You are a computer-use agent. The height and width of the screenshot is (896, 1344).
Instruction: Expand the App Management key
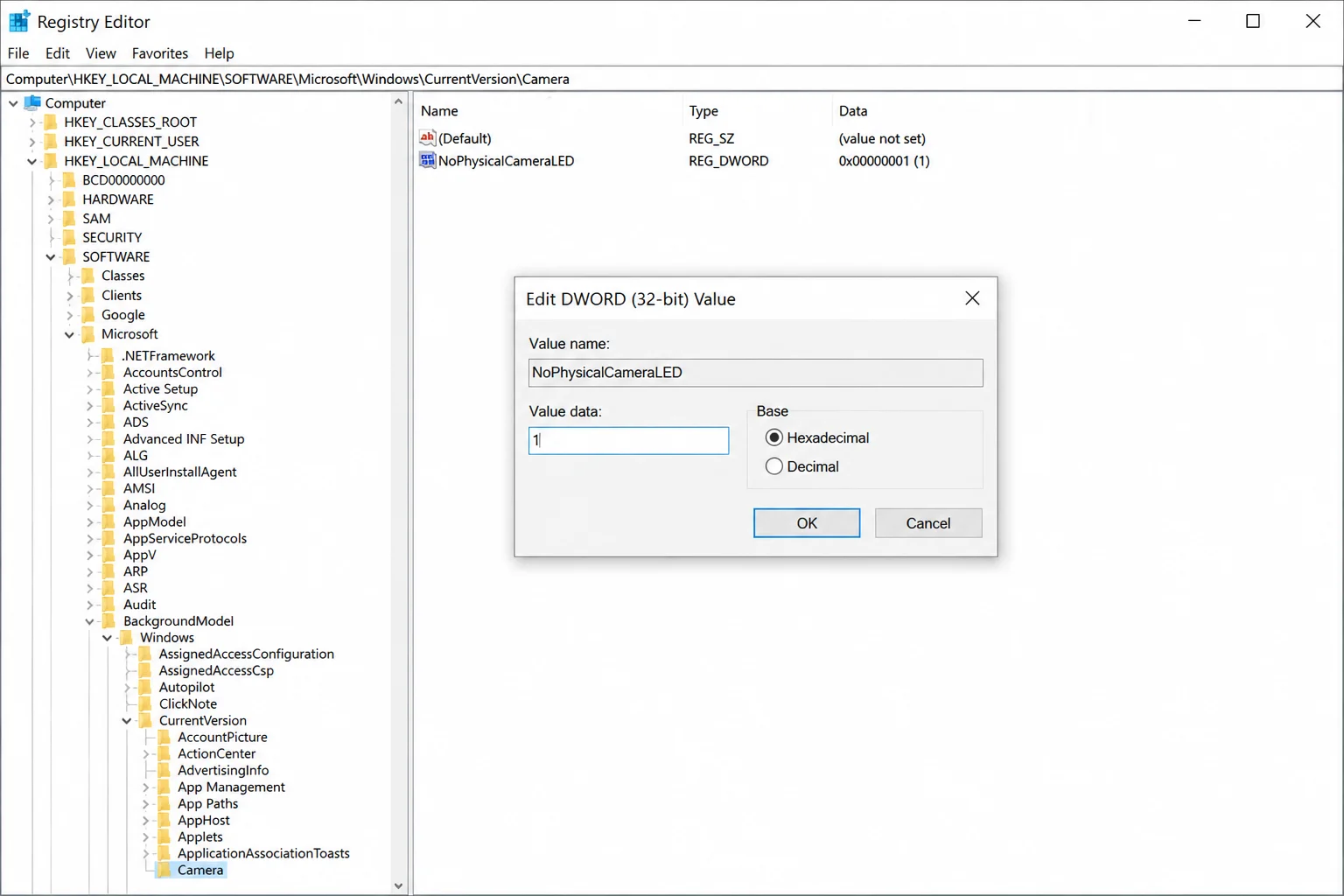click(x=145, y=787)
